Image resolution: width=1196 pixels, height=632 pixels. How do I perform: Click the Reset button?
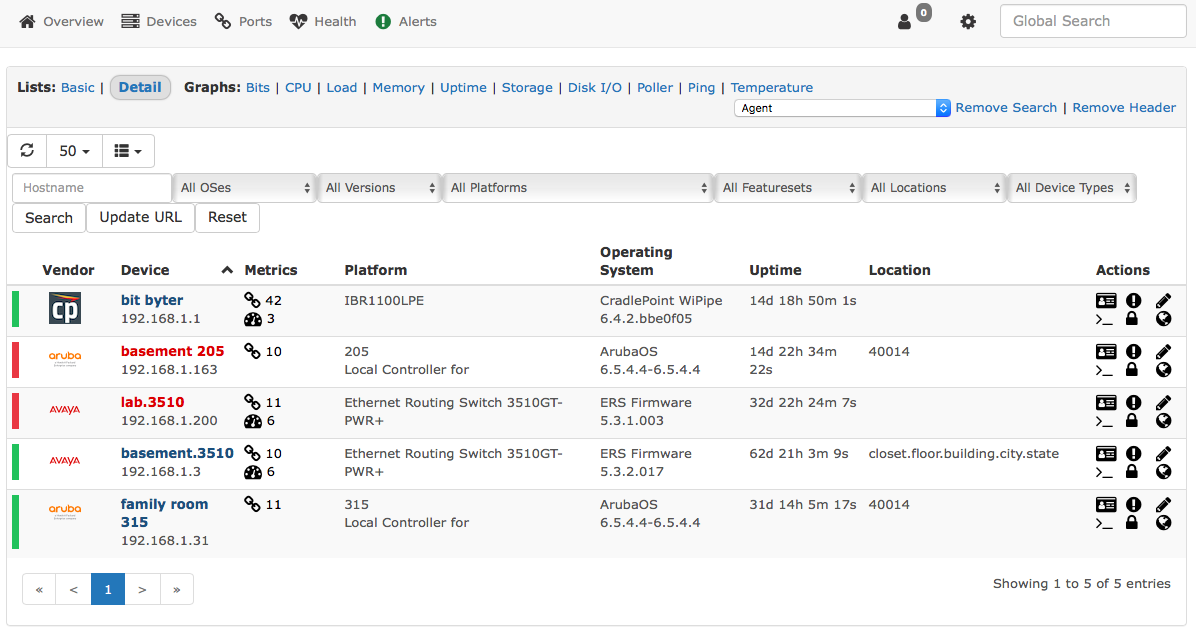coord(227,218)
